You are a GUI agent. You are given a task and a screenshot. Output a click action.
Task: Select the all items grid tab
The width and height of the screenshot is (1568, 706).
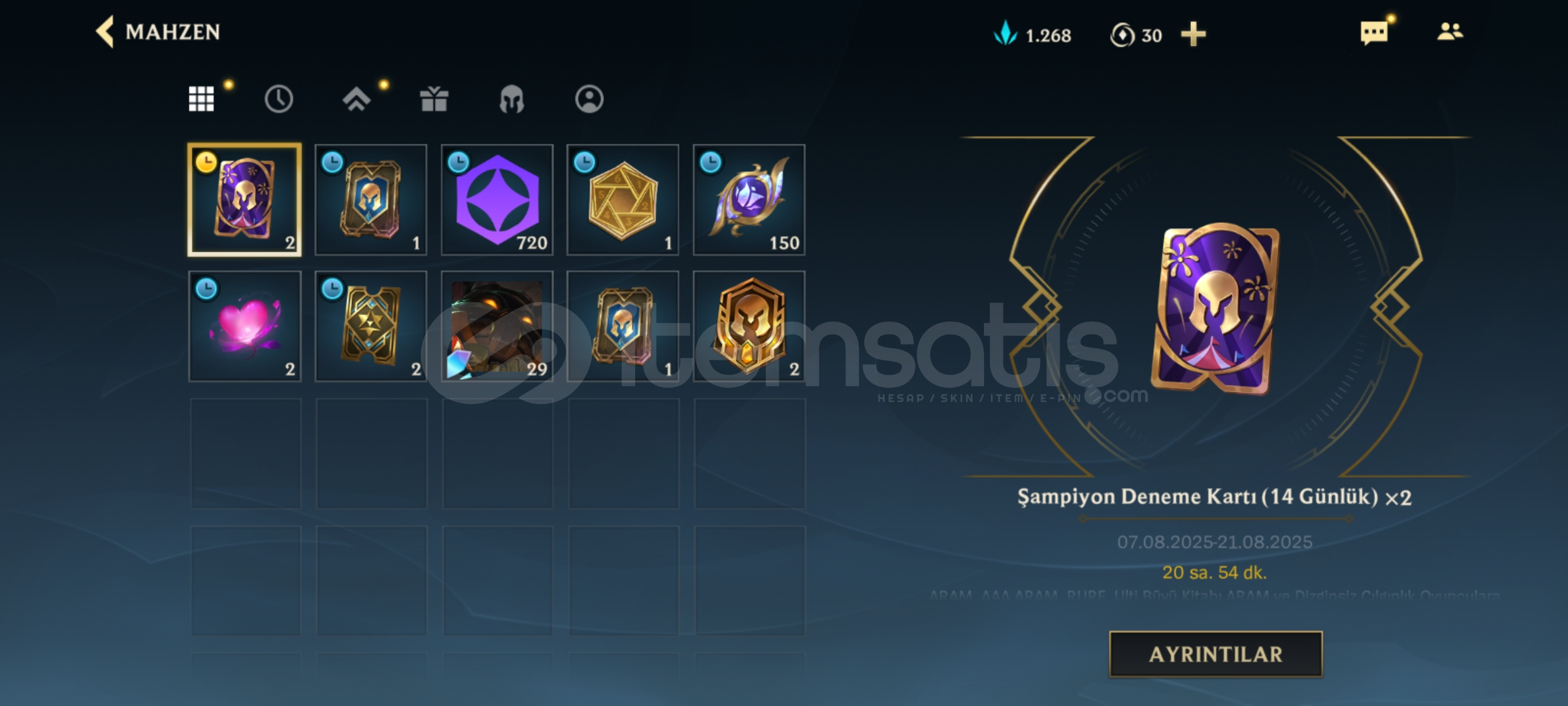201,99
